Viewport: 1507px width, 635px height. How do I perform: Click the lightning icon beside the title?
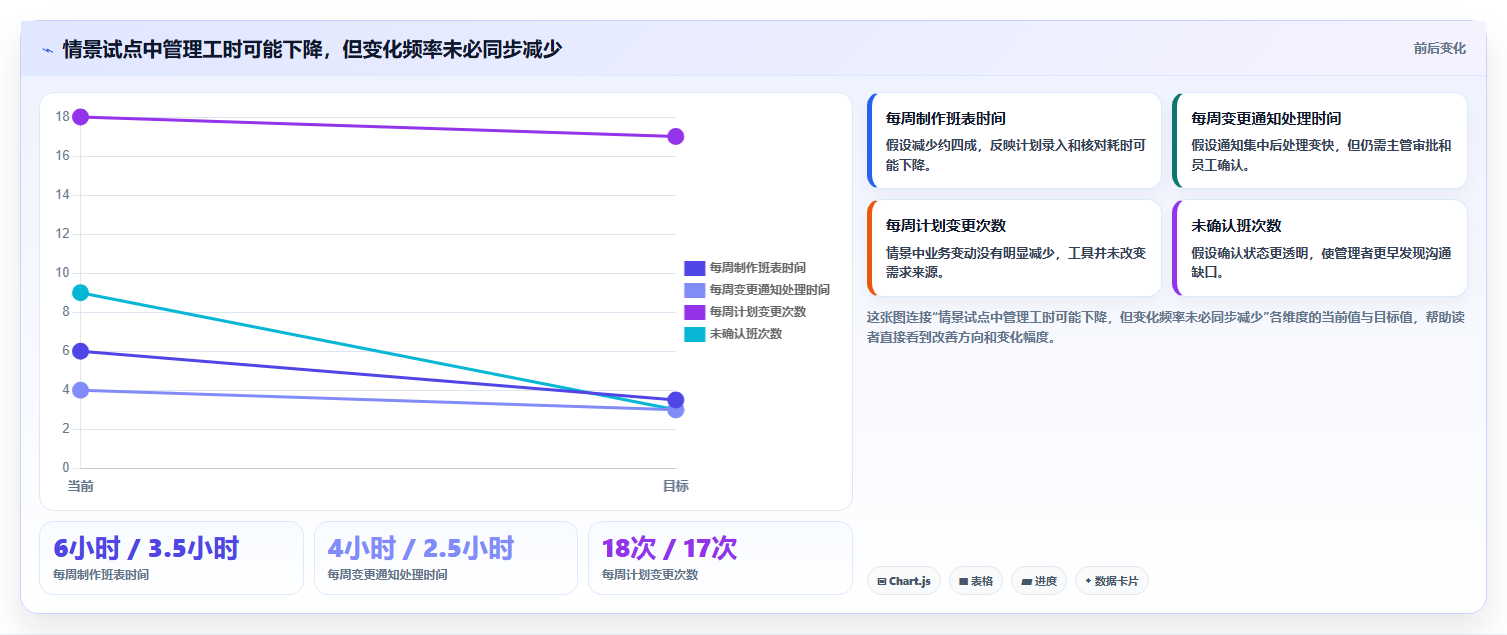coord(47,49)
